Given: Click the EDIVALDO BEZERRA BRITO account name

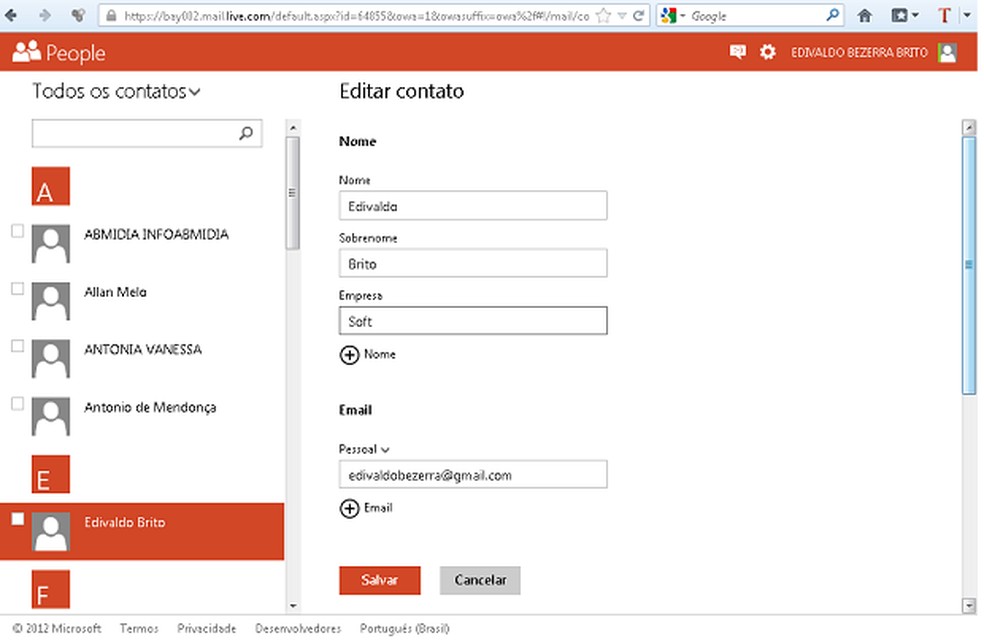Looking at the screenshot, I should [x=859, y=53].
